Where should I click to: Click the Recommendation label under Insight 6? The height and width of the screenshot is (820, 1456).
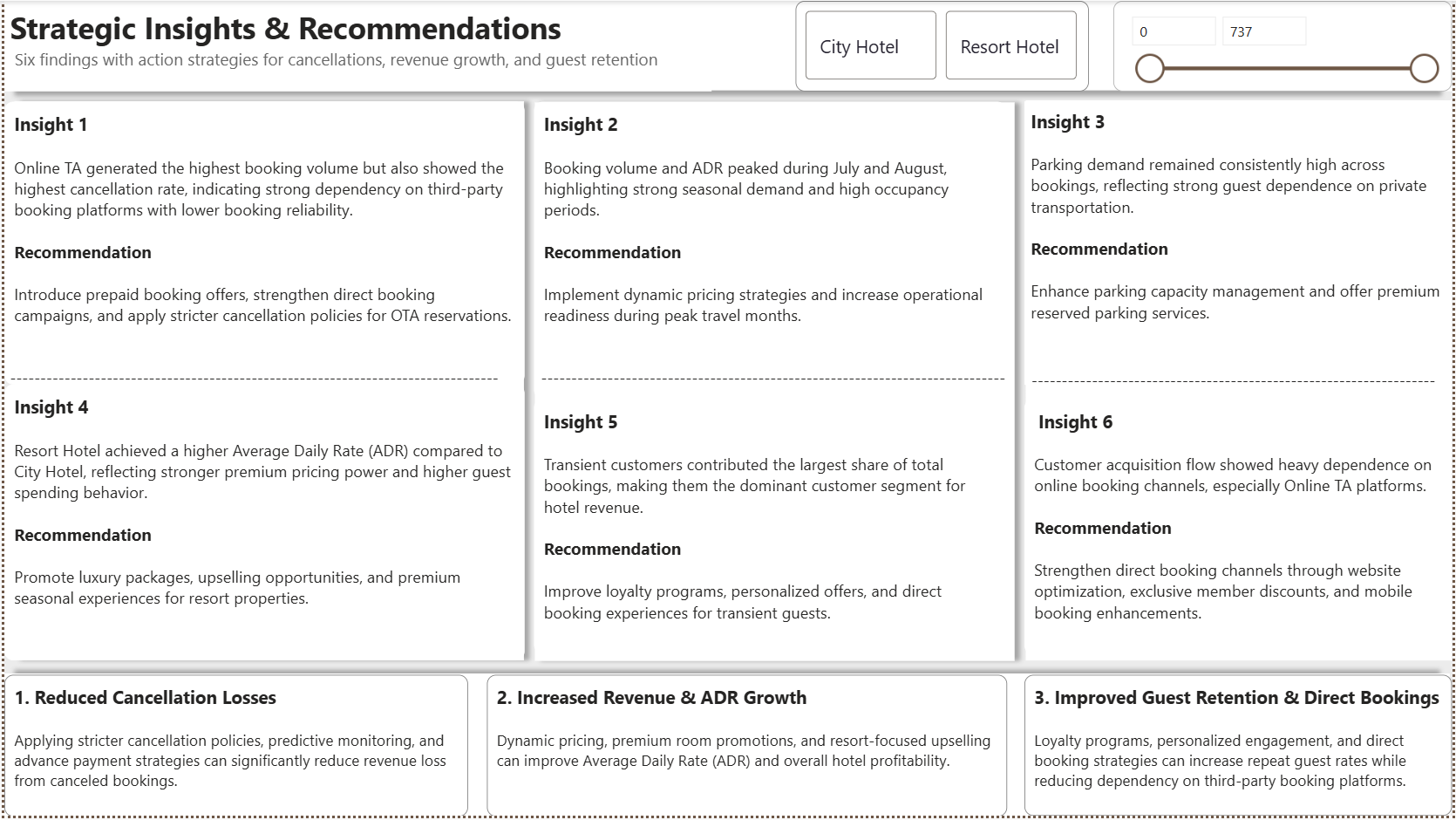(x=1103, y=529)
